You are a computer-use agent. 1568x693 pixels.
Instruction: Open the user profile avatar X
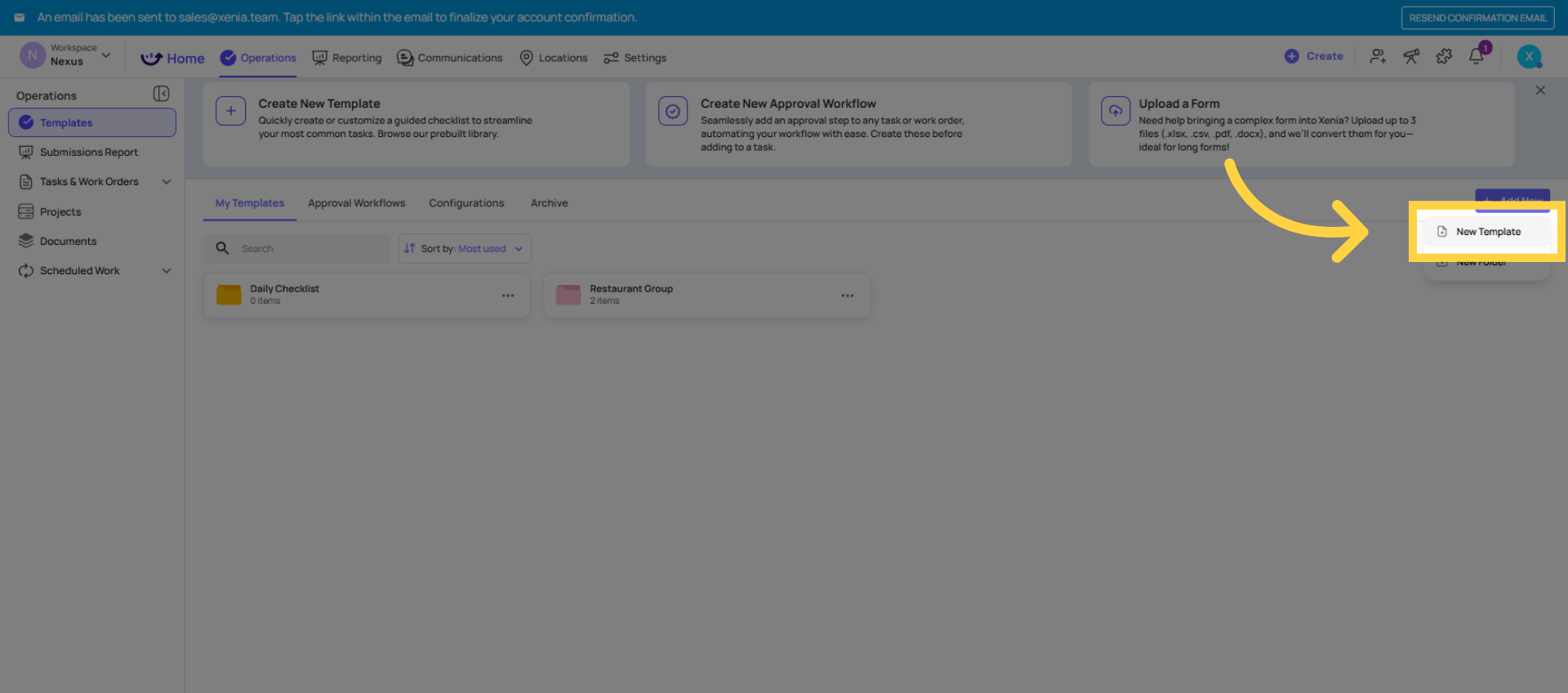tap(1529, 56)
